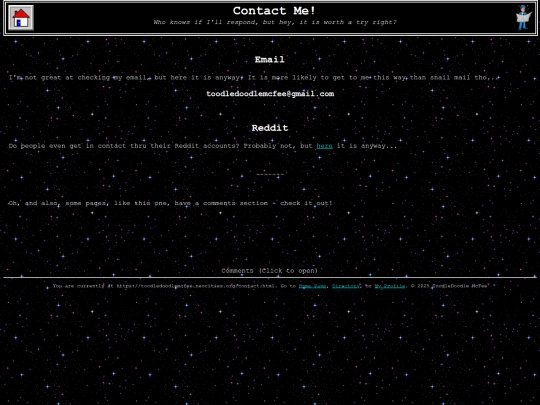Click the sentence about the comments section
Viewport: 540px width, 405px height.
click(170, 203)
